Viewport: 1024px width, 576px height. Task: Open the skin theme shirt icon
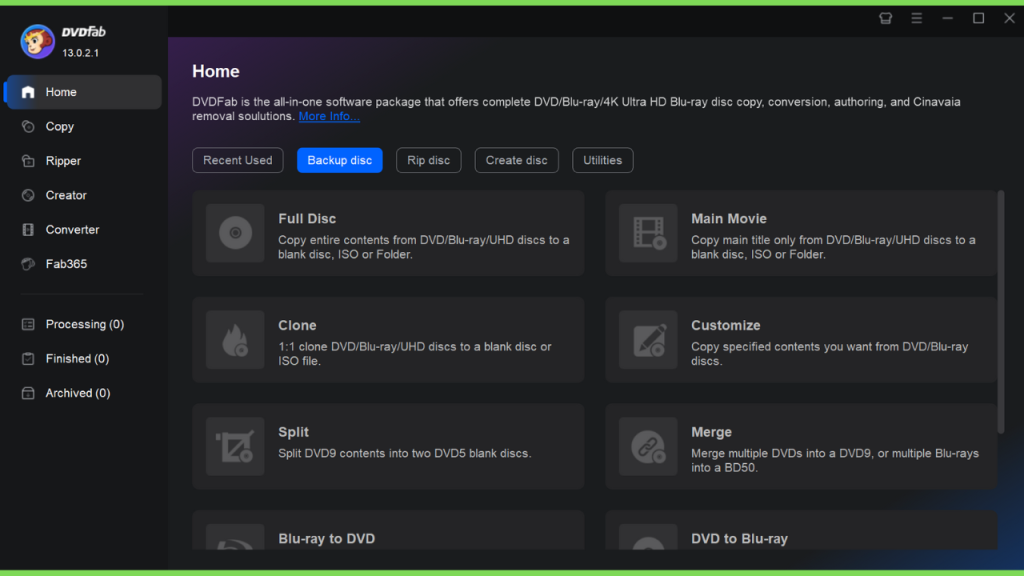click(x=886, y=18)
